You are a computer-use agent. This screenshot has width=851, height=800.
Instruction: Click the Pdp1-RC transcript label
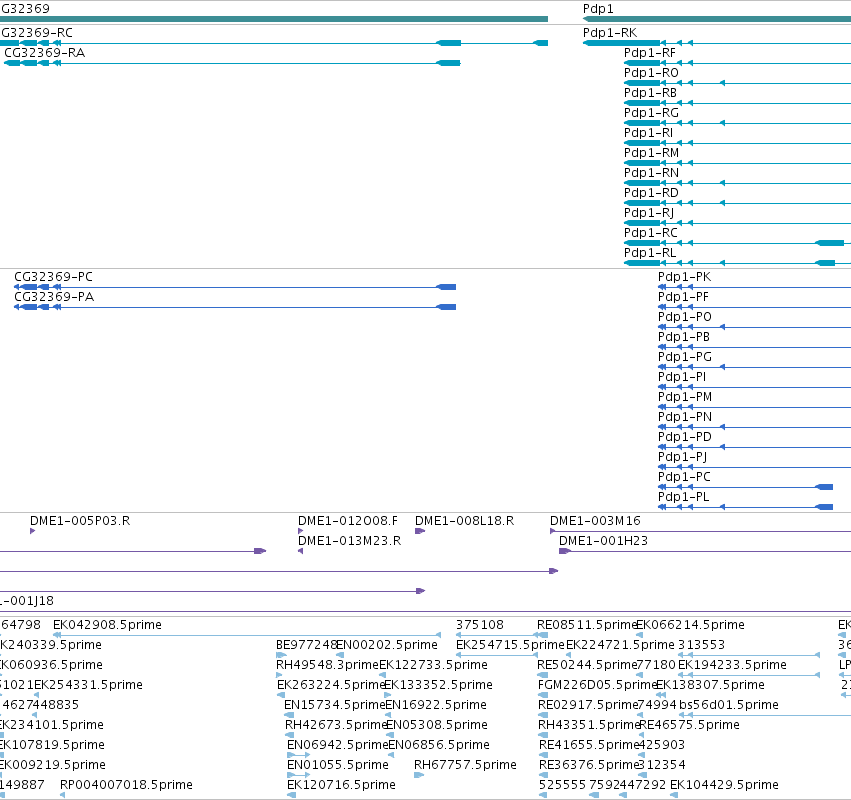click(651, 233)
